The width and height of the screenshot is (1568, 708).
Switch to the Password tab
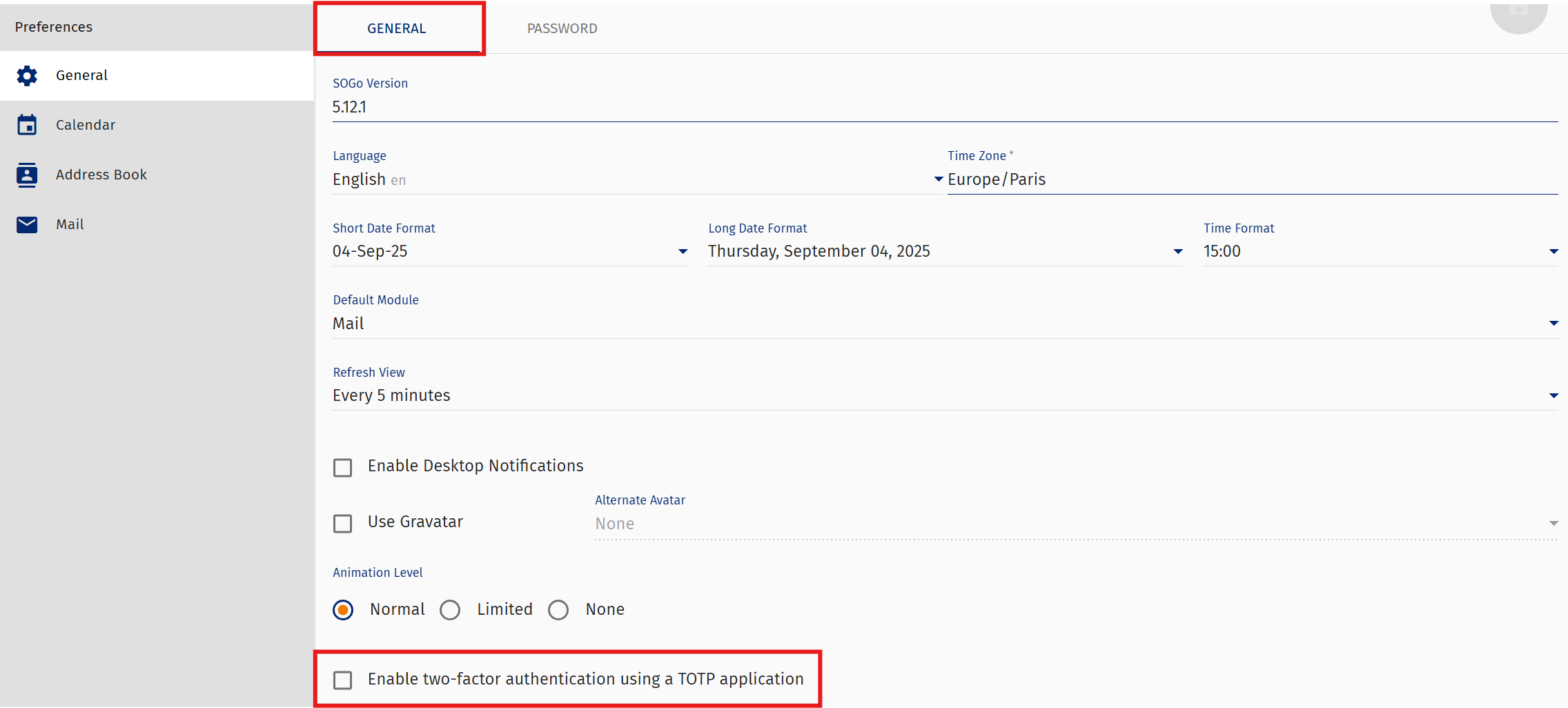tap(562, 28)
